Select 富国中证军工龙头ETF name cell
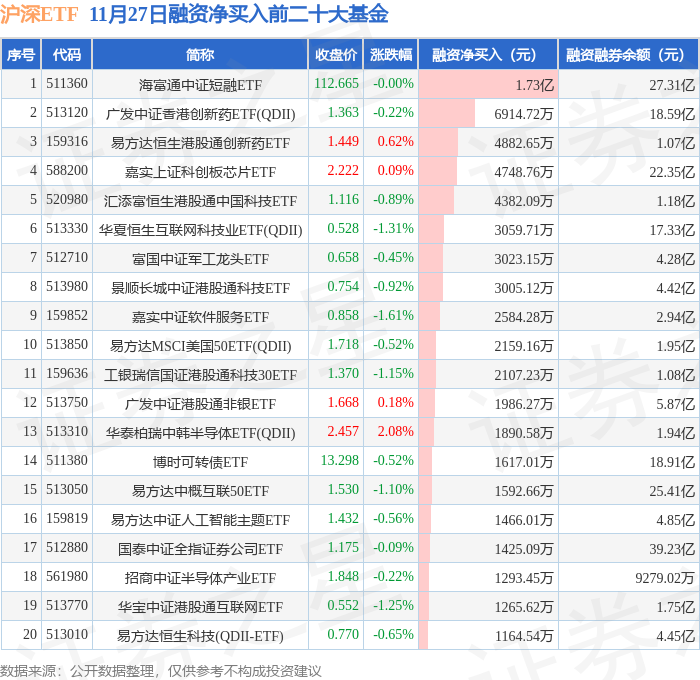This screenshot has width=700, height=680. click(x=200, y=259)
